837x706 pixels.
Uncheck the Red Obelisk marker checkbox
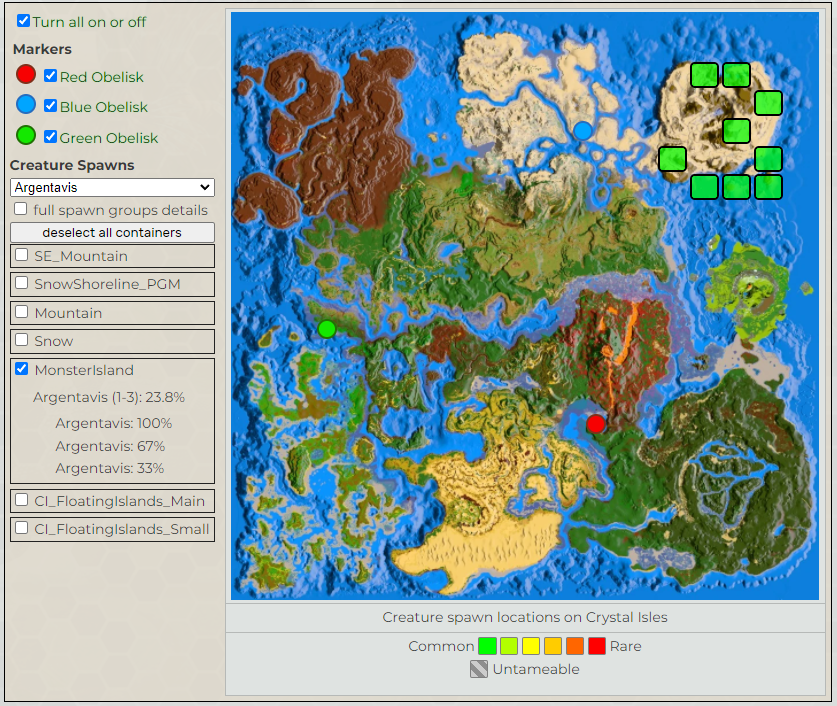[x=51, y=76]
